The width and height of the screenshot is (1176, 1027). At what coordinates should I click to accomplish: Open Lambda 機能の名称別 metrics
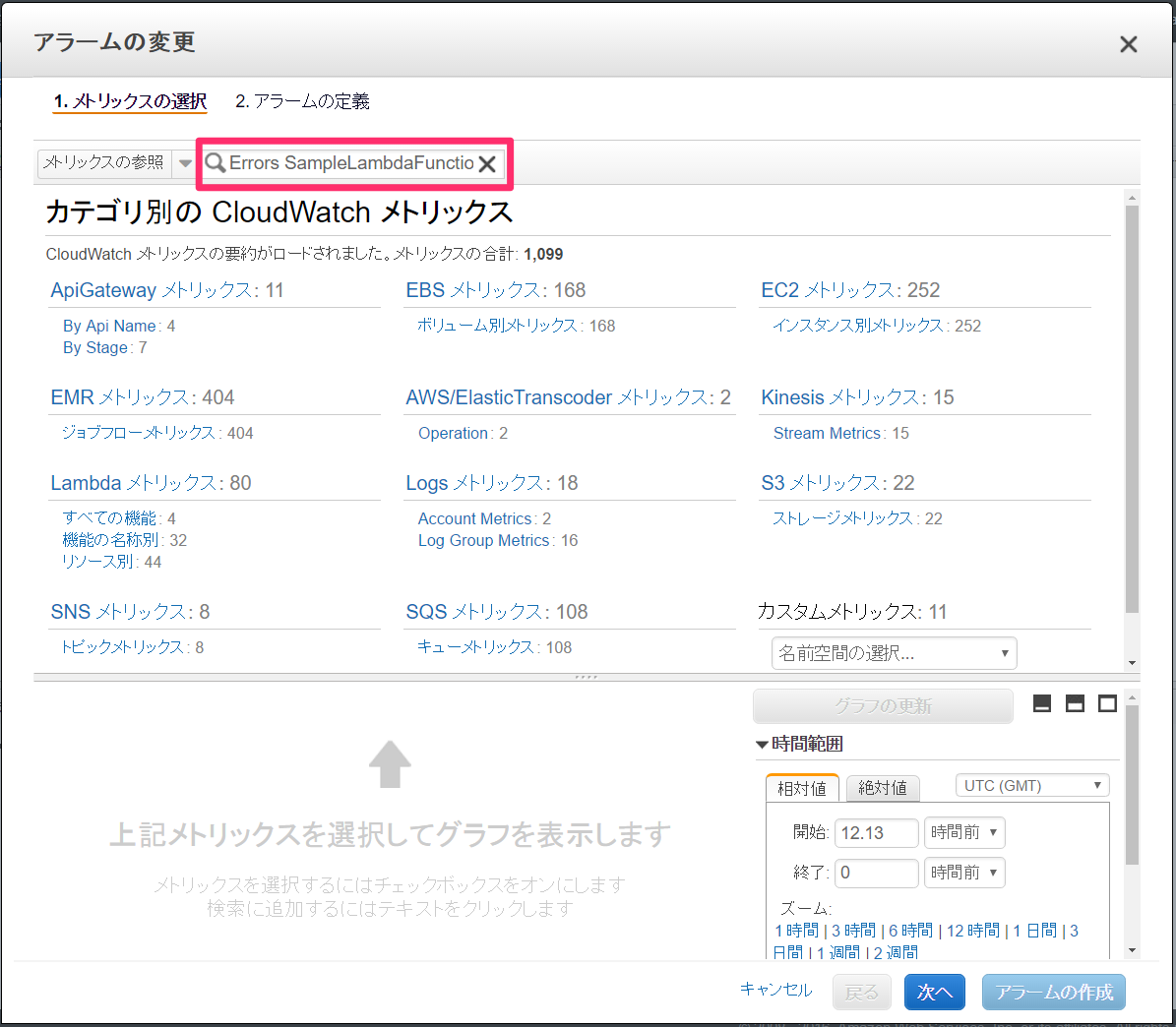[x=110, y=540]
